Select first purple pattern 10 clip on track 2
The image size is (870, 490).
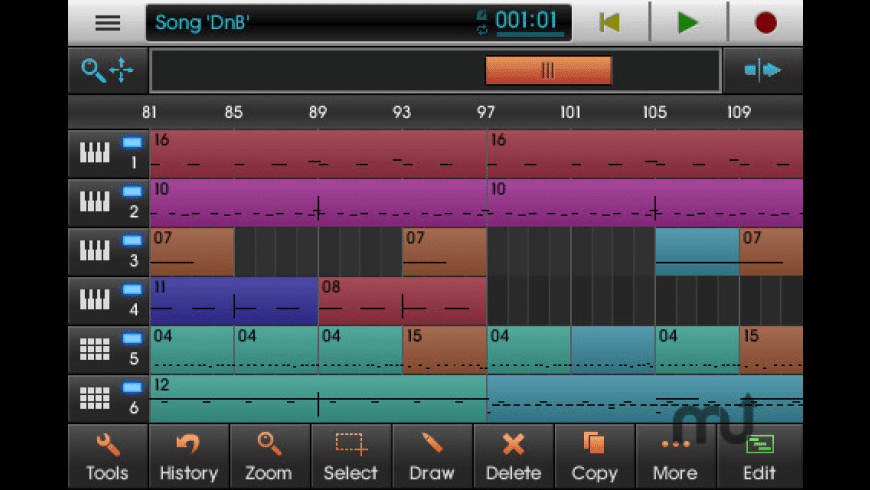point(318,203)
